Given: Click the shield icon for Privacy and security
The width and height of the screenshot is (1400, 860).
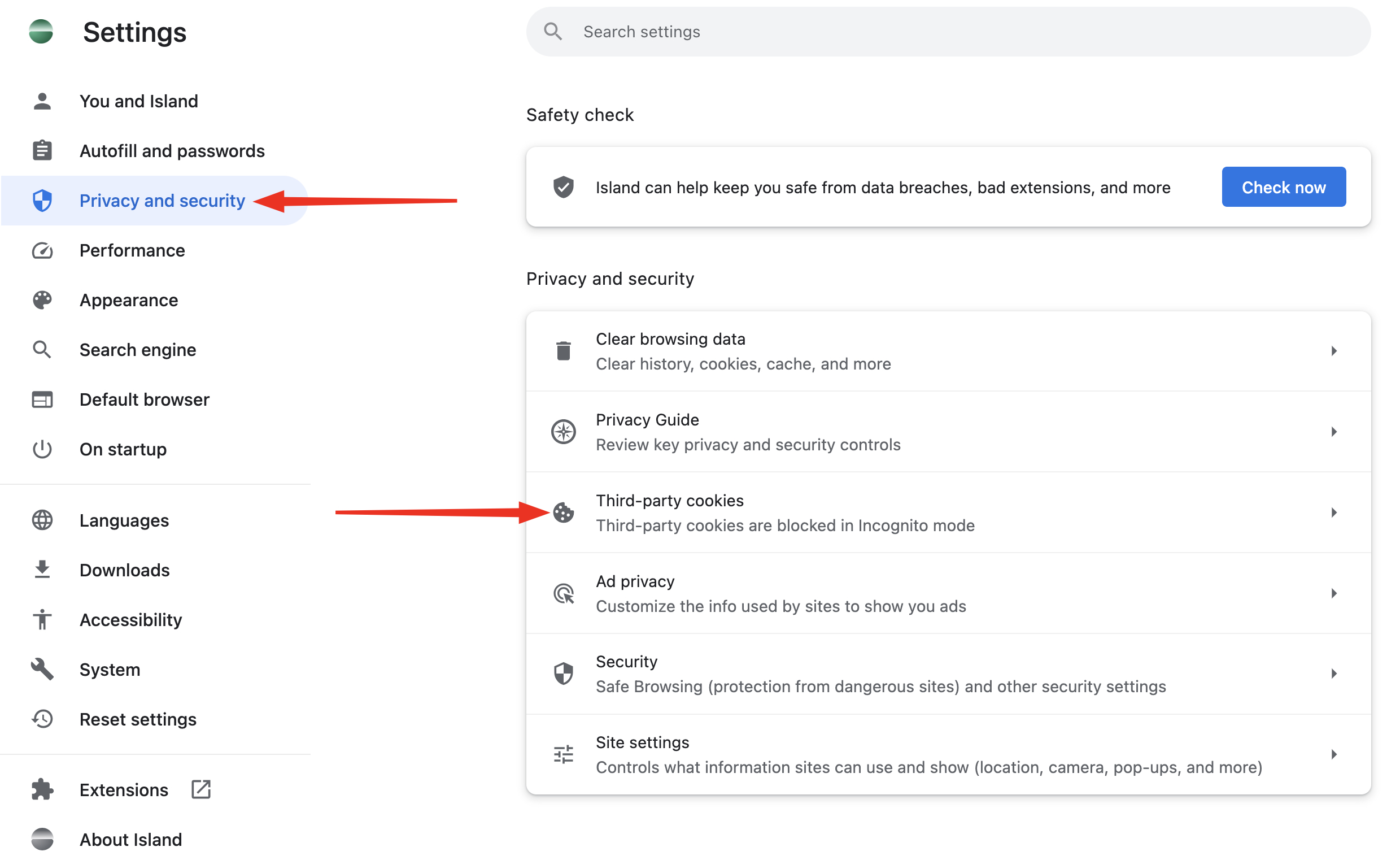Looking at the screenshot, I should (42, 200).
